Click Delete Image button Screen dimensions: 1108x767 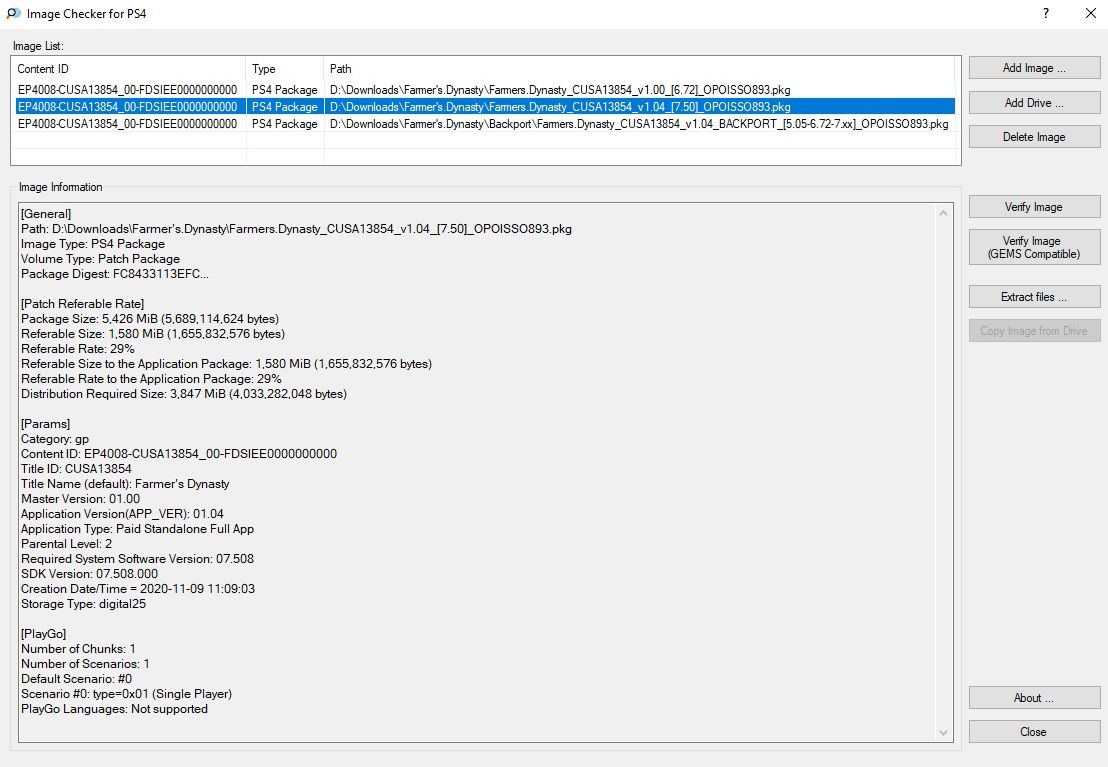tap(1034, 137)
